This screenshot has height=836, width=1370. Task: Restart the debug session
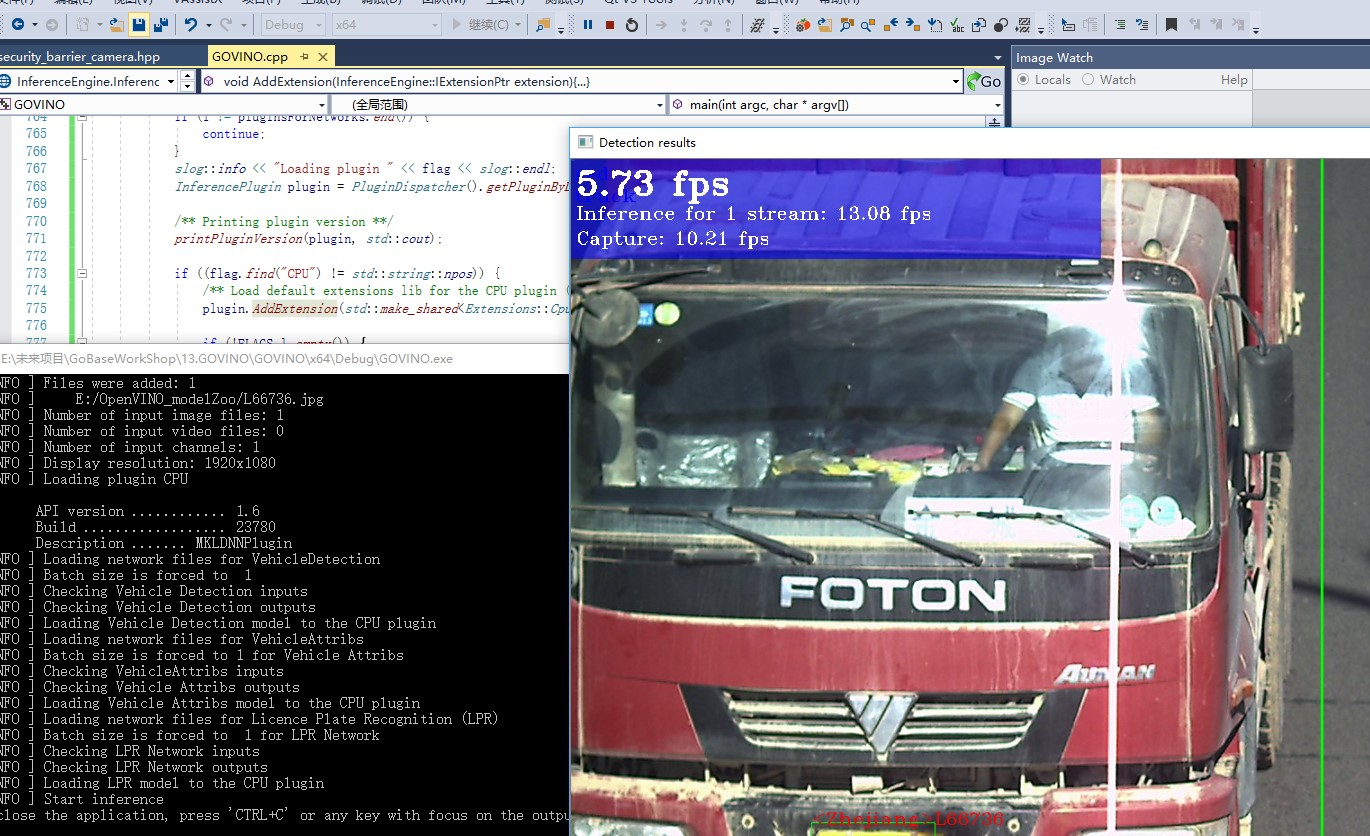632,24
